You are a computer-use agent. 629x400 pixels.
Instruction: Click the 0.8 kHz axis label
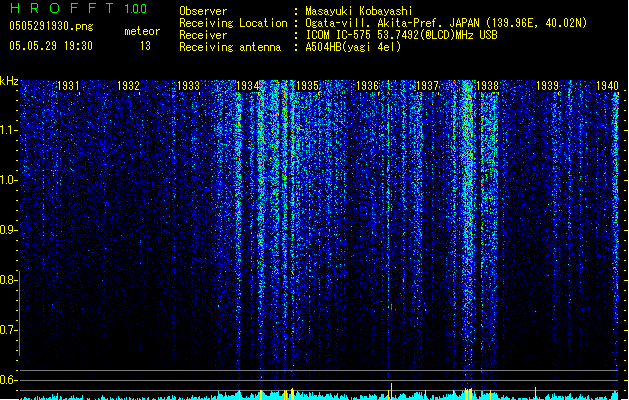(x=8, y=280)
